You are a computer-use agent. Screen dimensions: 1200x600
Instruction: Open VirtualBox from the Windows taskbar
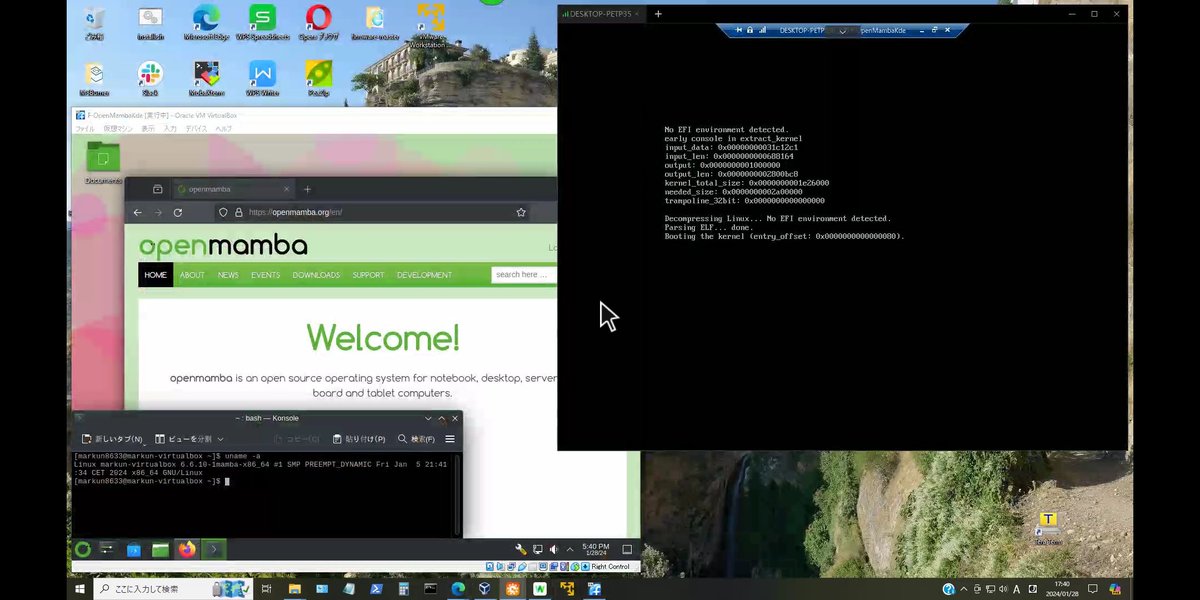pos(485,589)
